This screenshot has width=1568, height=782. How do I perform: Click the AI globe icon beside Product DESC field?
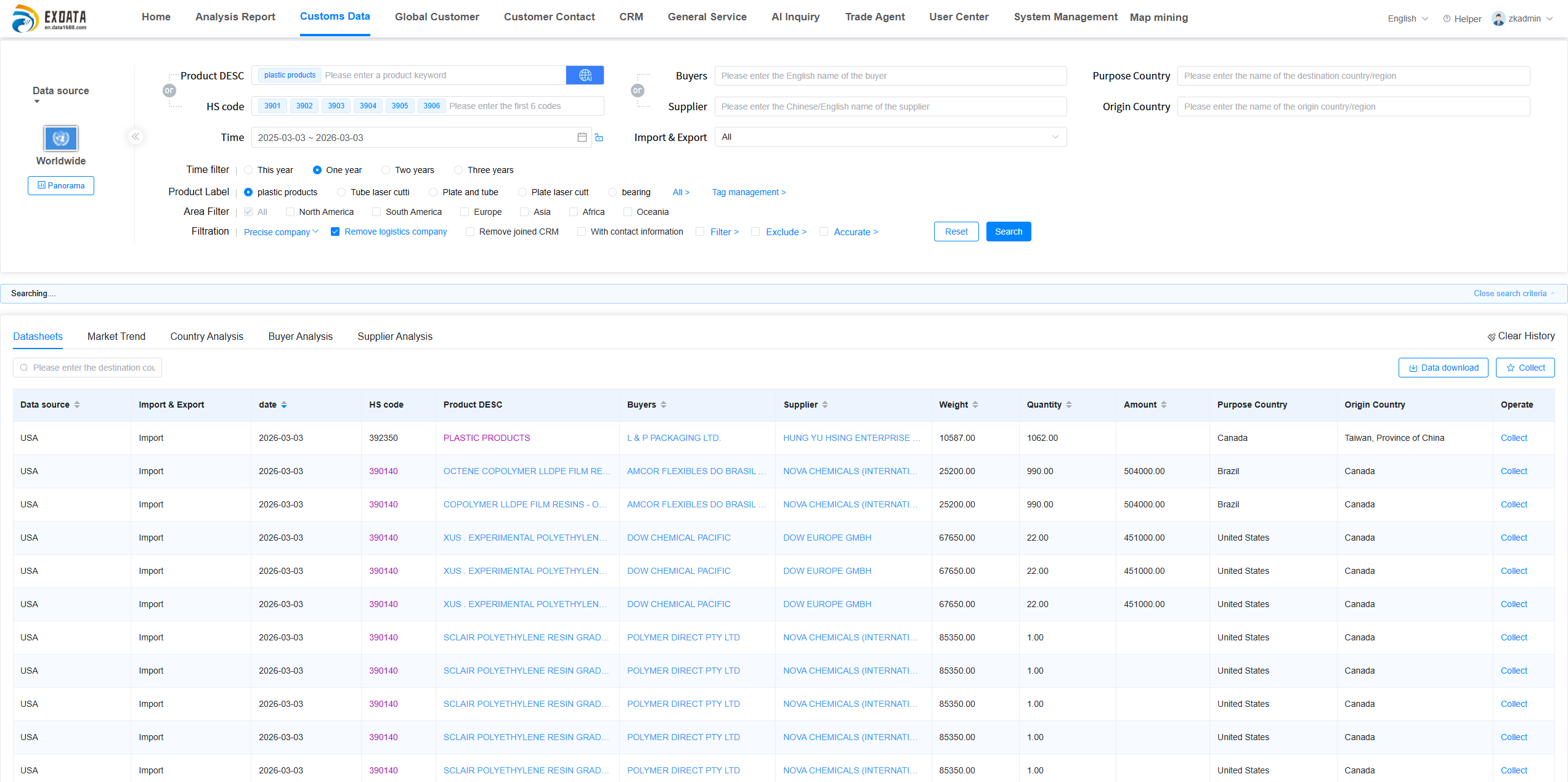[584, 75]
